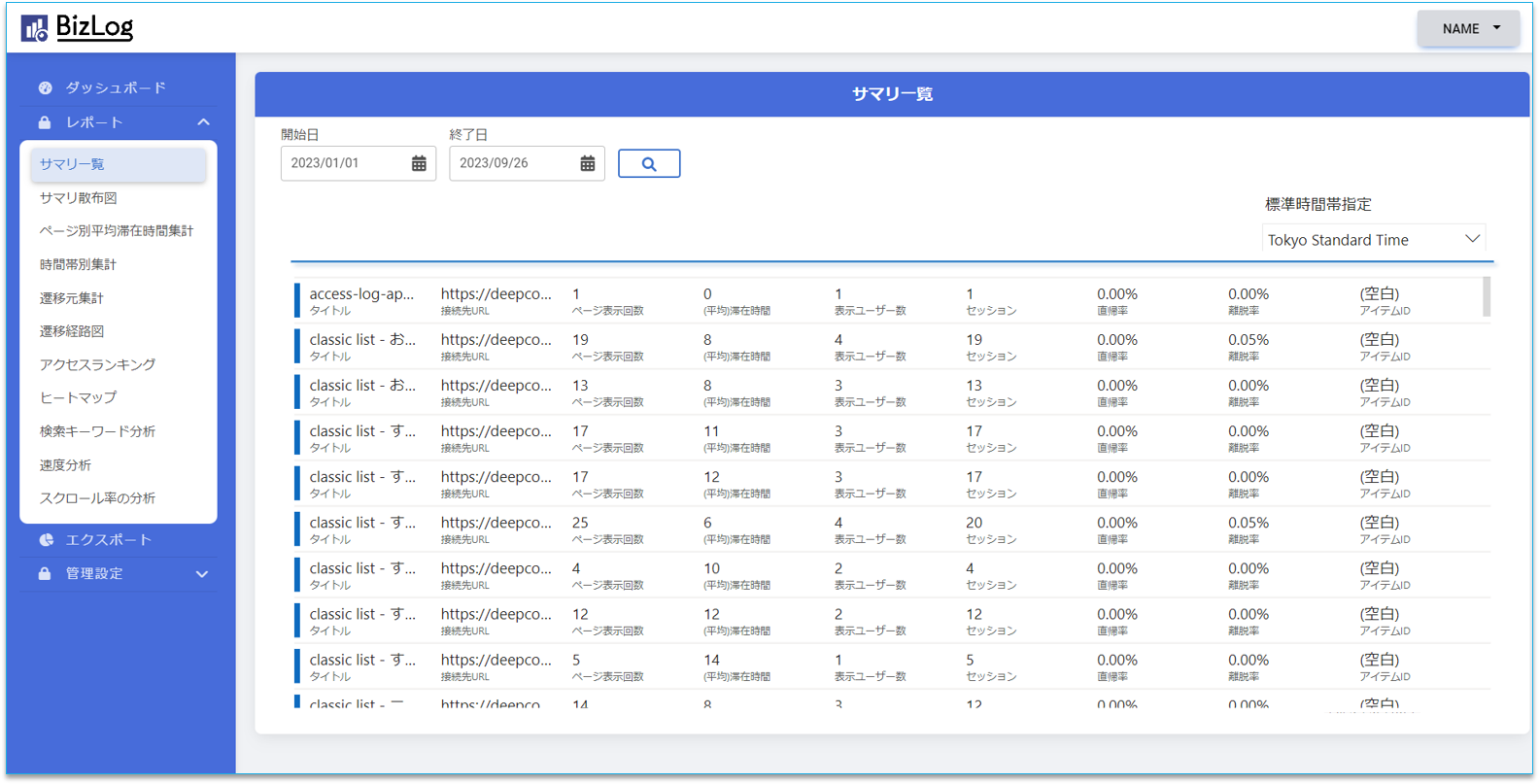The image size is (1539, 784).
Task: Click the table vertical scrollbar thumb
Action: coord(1487,296)
